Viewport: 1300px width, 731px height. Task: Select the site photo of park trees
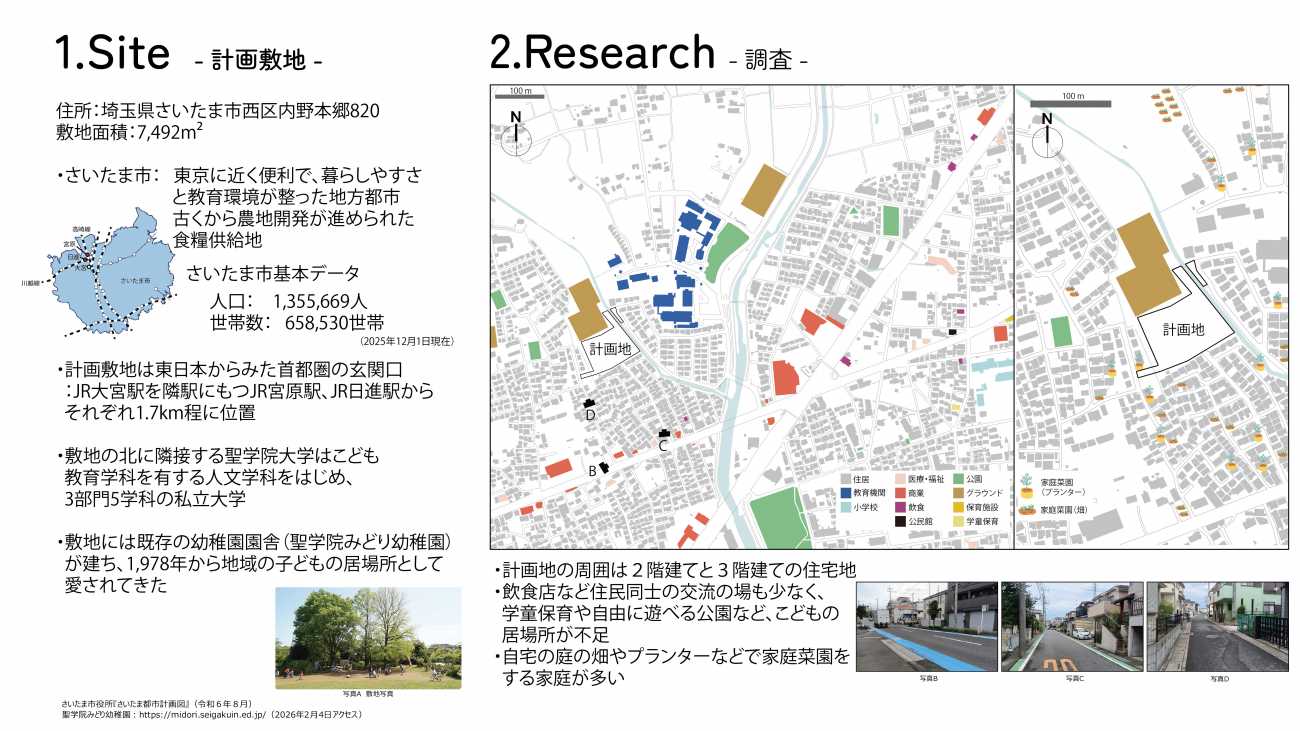click(x=368, y=637)
